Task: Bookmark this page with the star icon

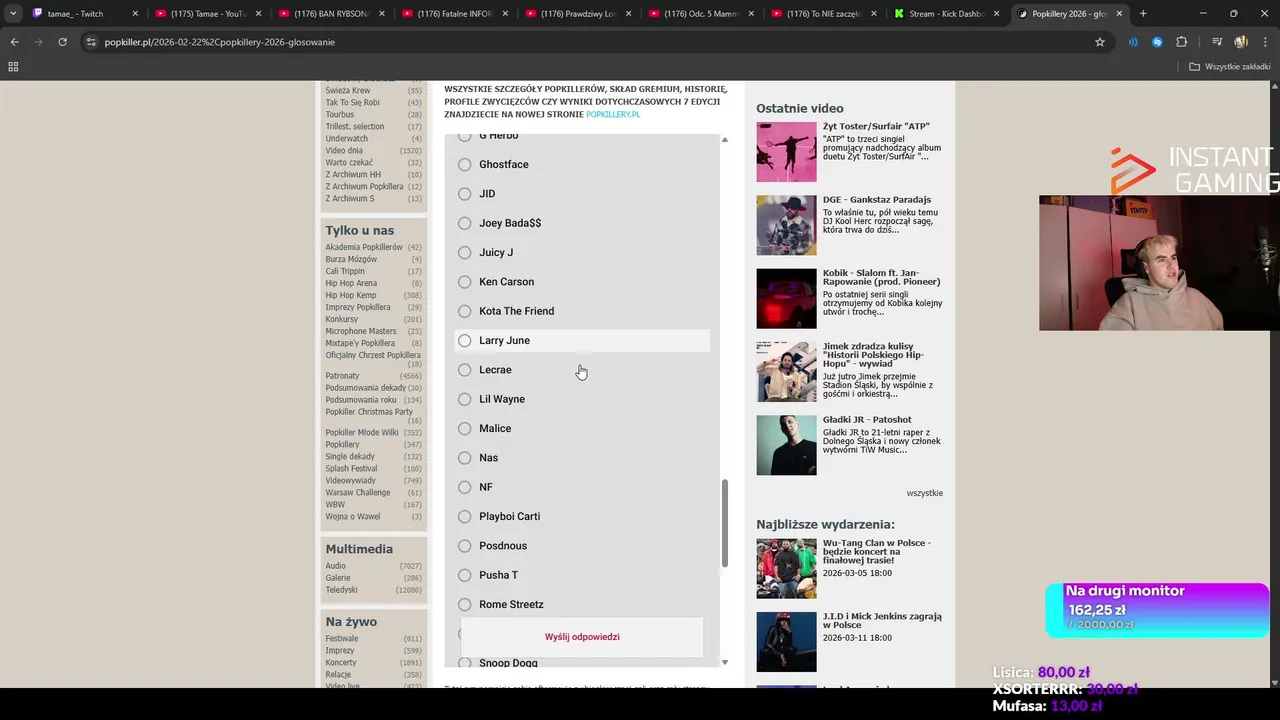Action: point(1100,42)
